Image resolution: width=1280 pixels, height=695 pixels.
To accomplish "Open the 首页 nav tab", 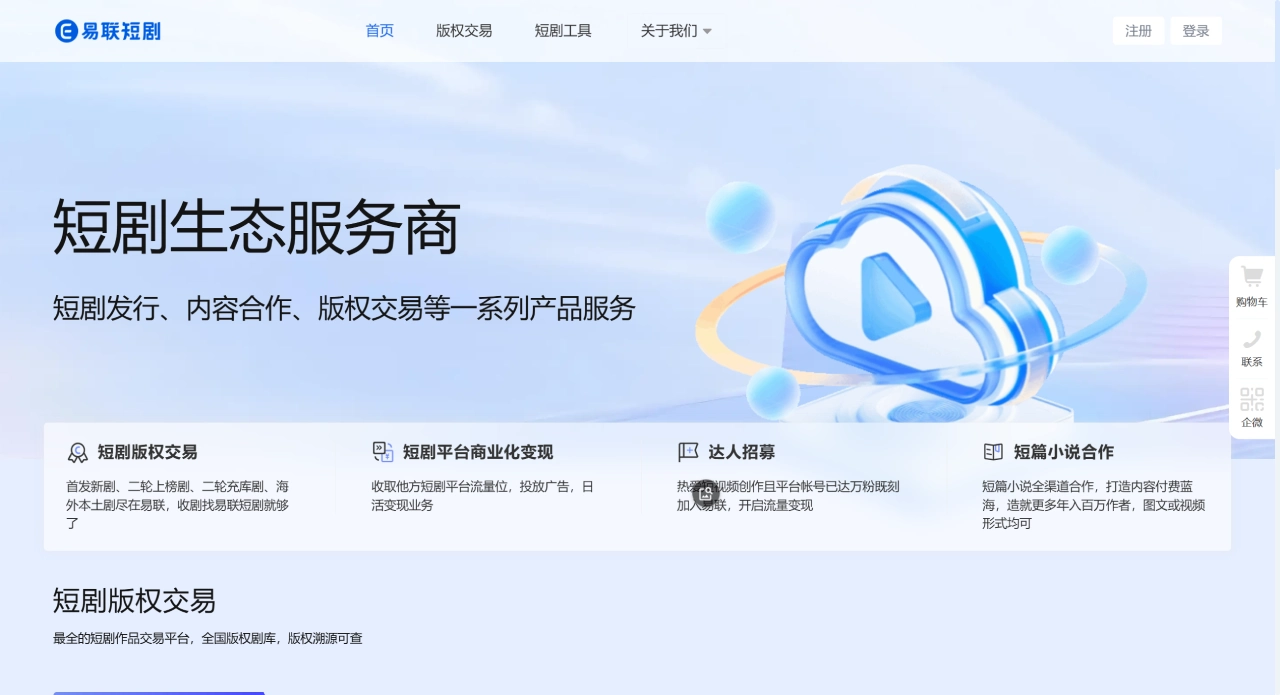I will pos(380,31).
